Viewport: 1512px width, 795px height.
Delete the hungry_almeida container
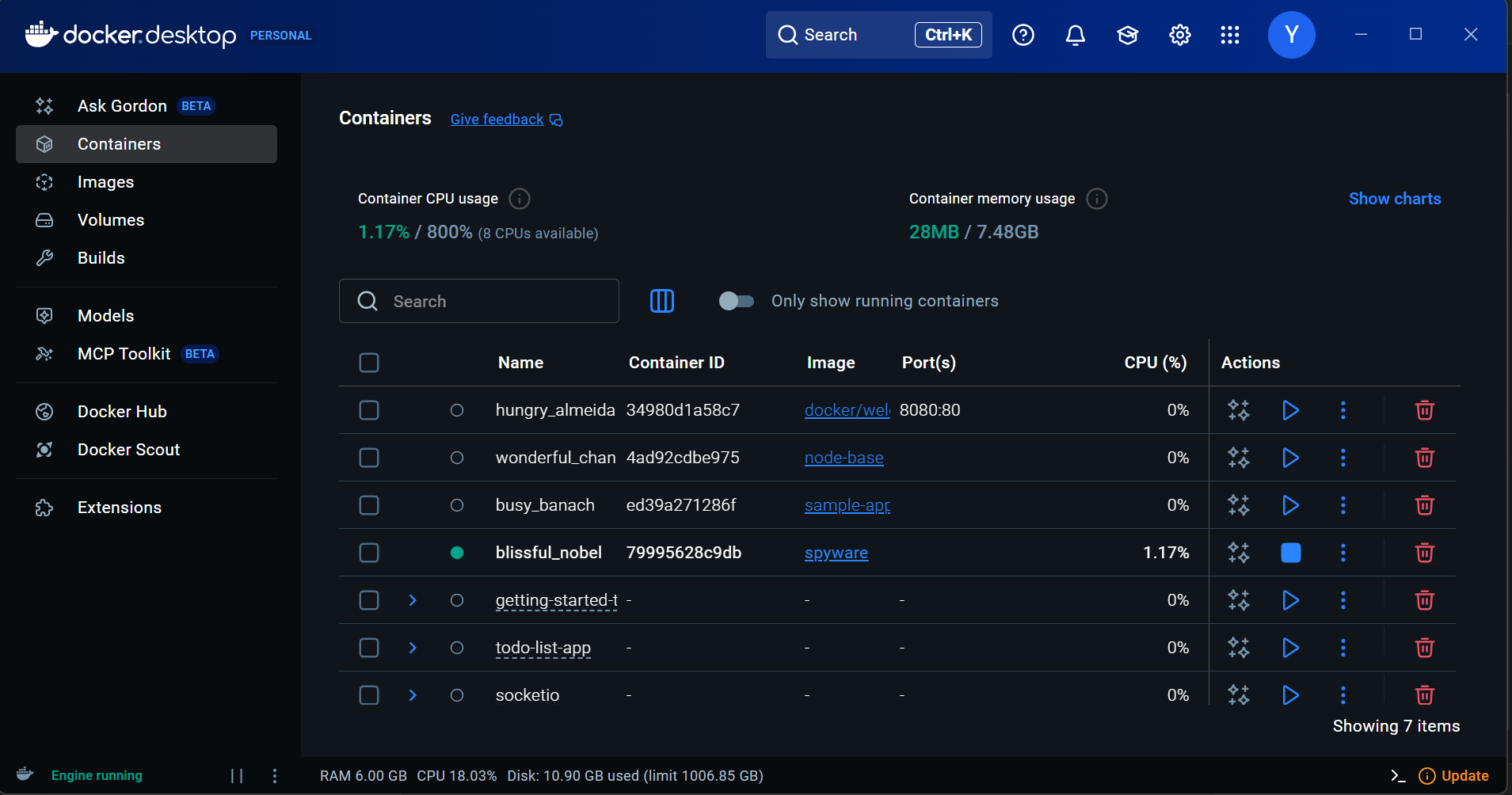1424,410
